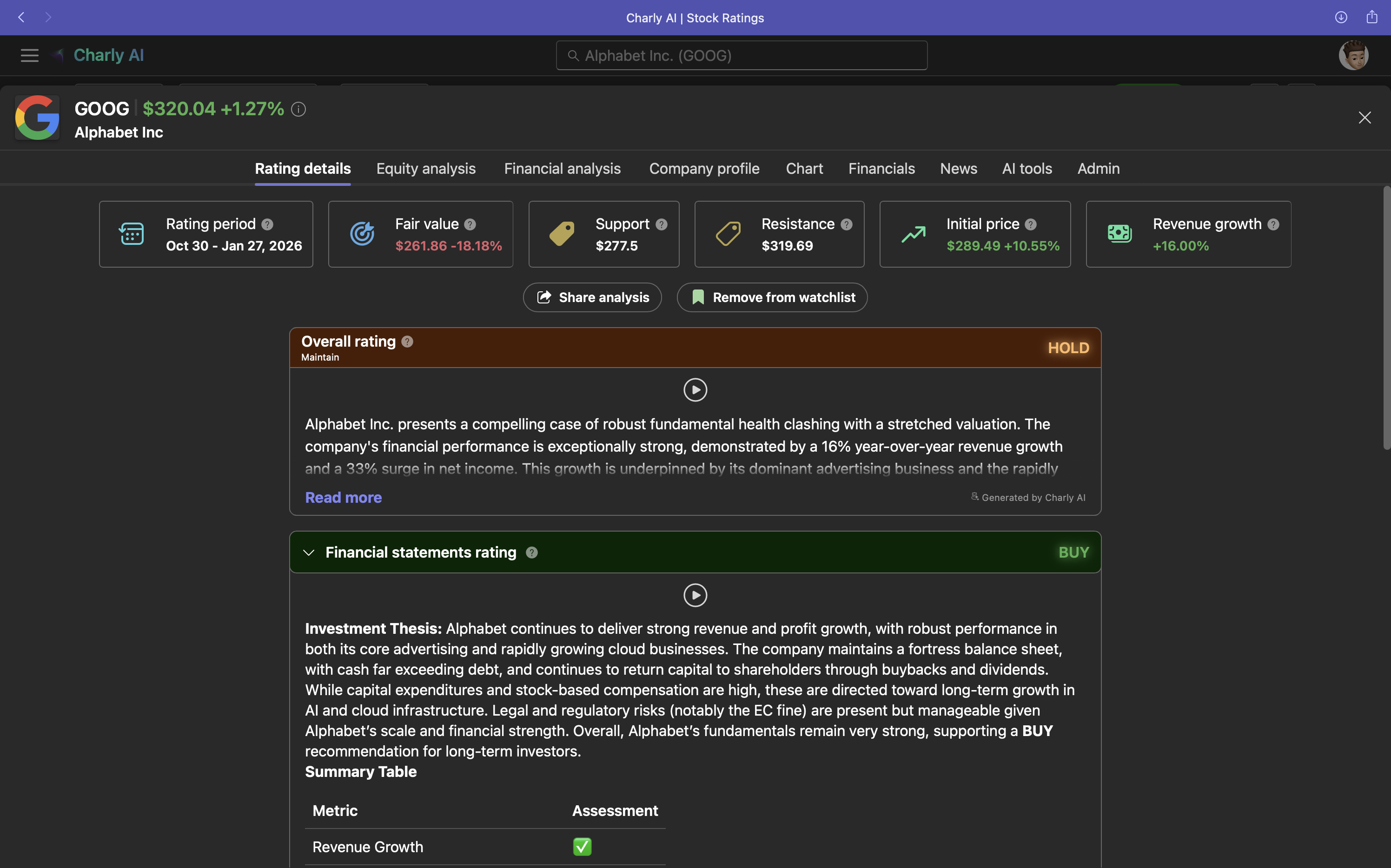Screen dimensions: 1391x868
Task: Collapse the Financial statements rating section
Action: click(x=309, y=552)
